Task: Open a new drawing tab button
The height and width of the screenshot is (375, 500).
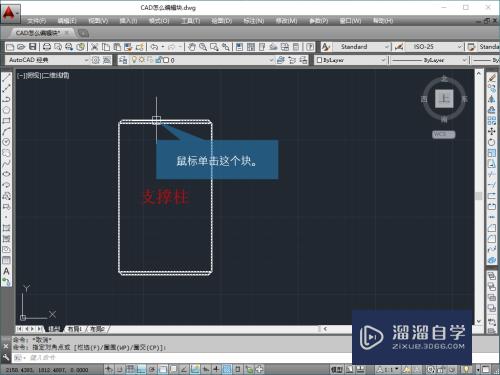Action: coord(83,33)
